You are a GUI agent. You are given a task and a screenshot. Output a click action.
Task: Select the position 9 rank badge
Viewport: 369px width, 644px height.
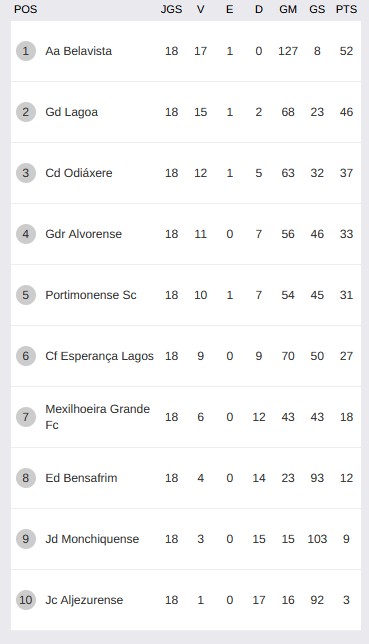[x=26, y=539]
